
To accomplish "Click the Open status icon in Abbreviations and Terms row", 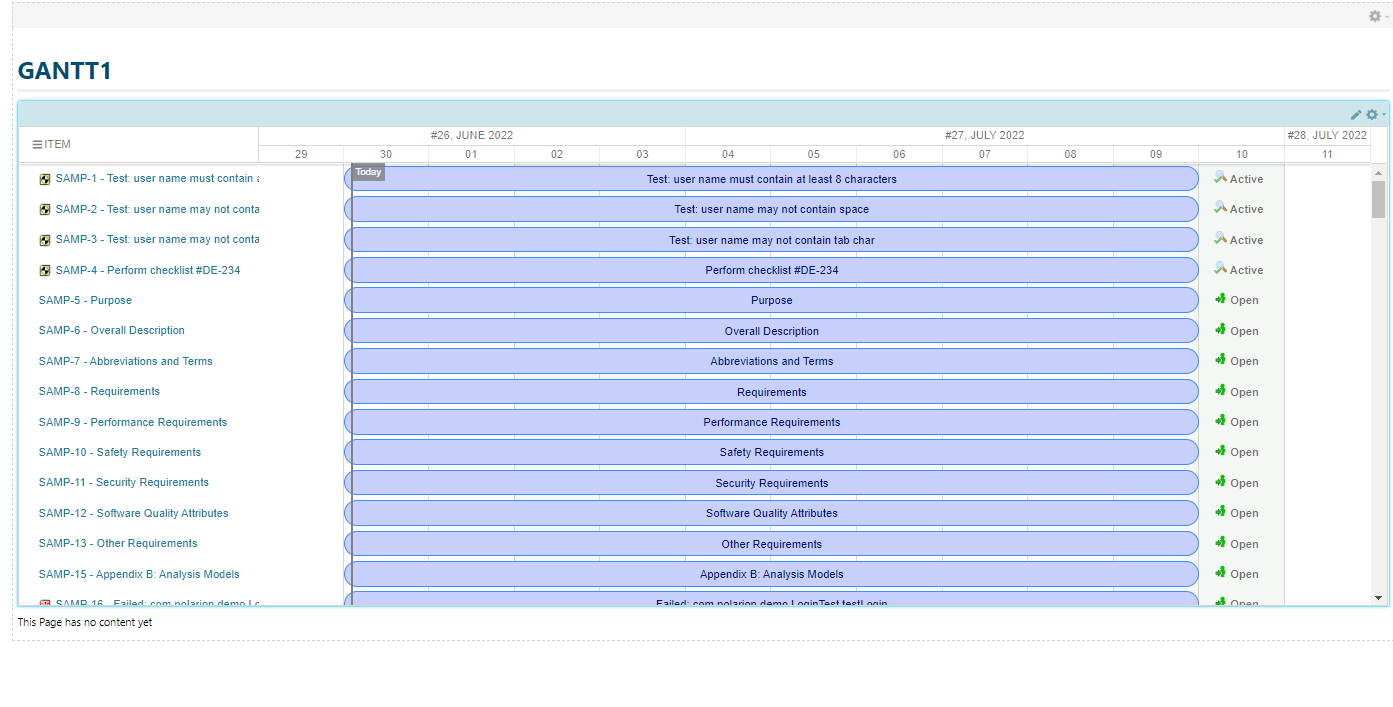I will coord(1220,360).
